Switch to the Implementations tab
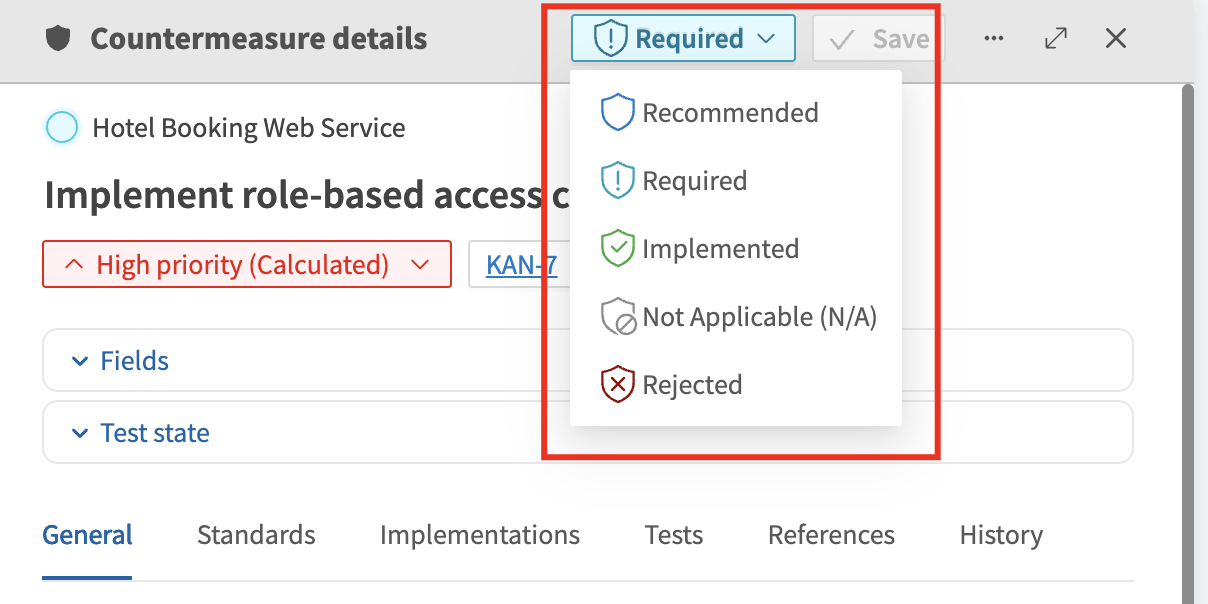This screenshot has height=604, width=1208. (x=480, y=535)
